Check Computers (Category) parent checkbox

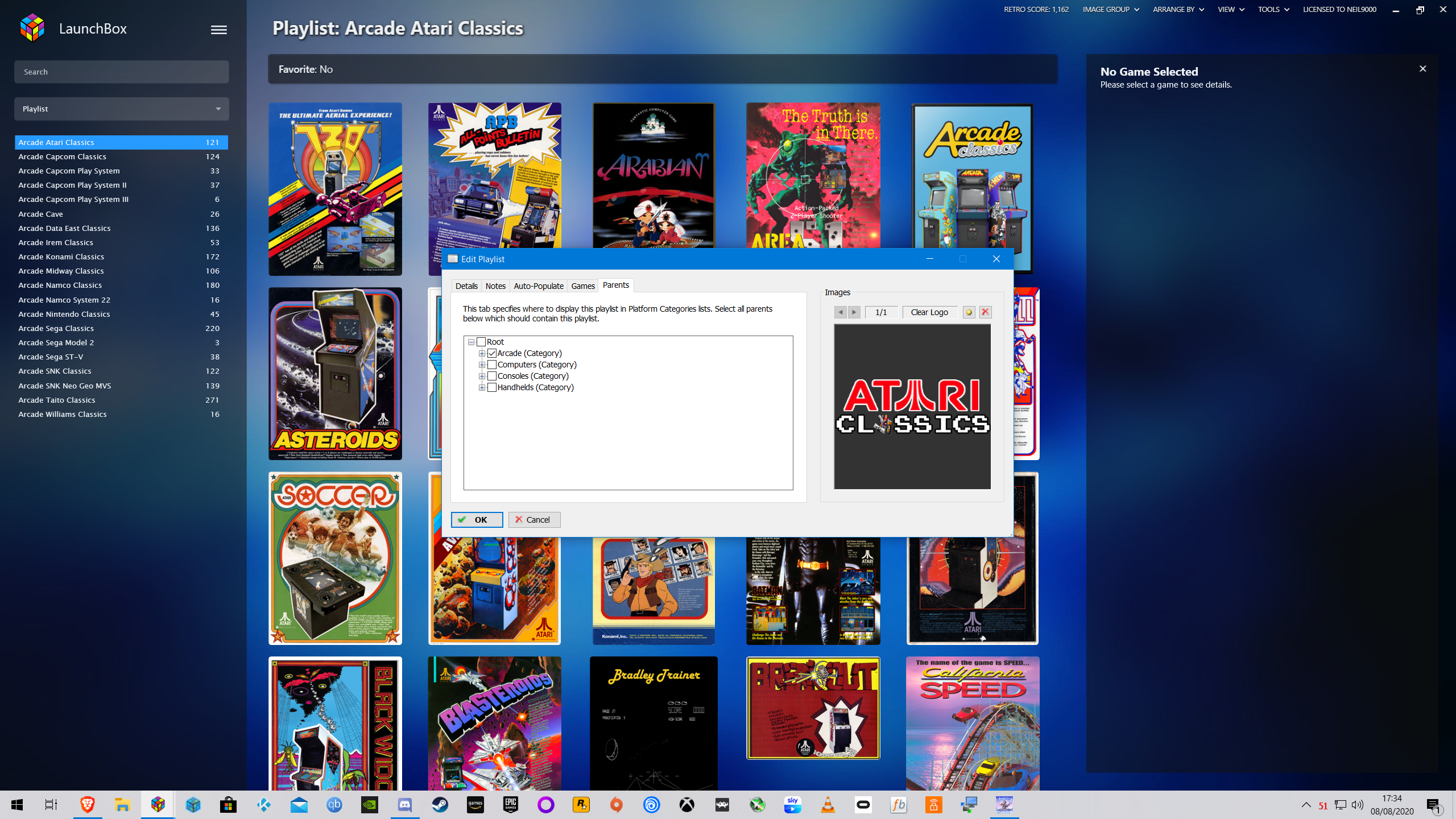click(492, 365)
